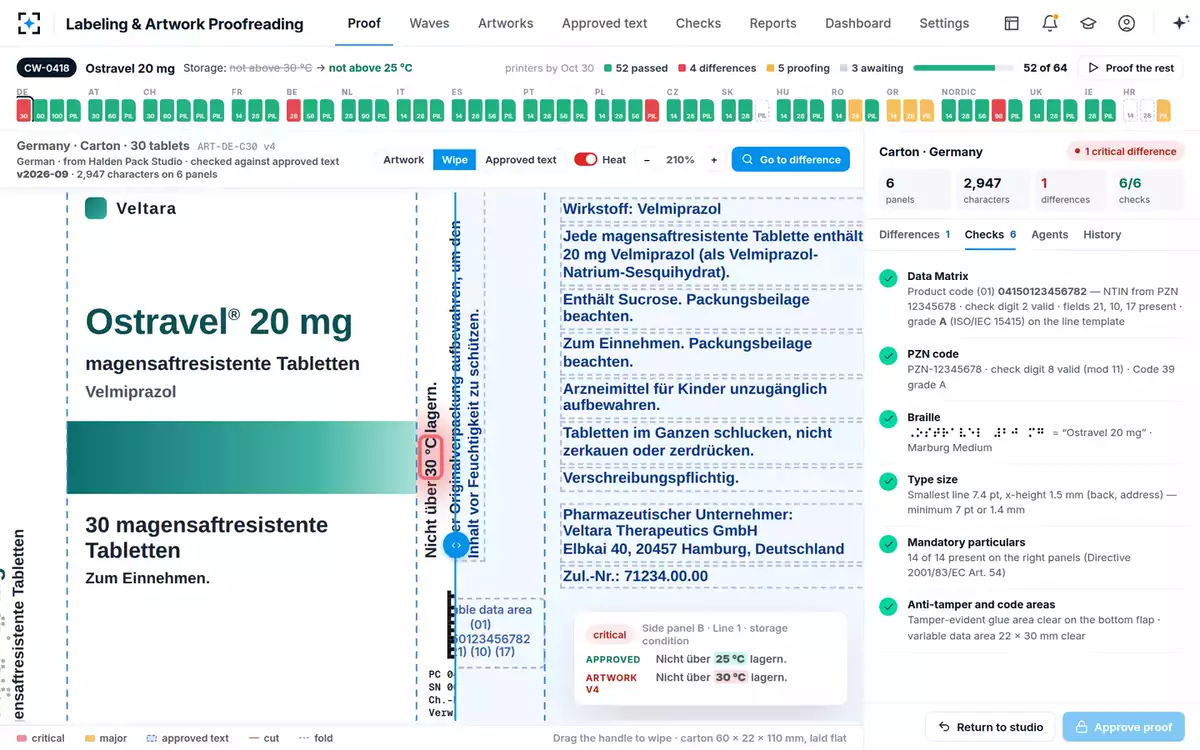Screen dimensions: 1200x750
Task: Select the Wipe view mode
Action: click(455, 160)
